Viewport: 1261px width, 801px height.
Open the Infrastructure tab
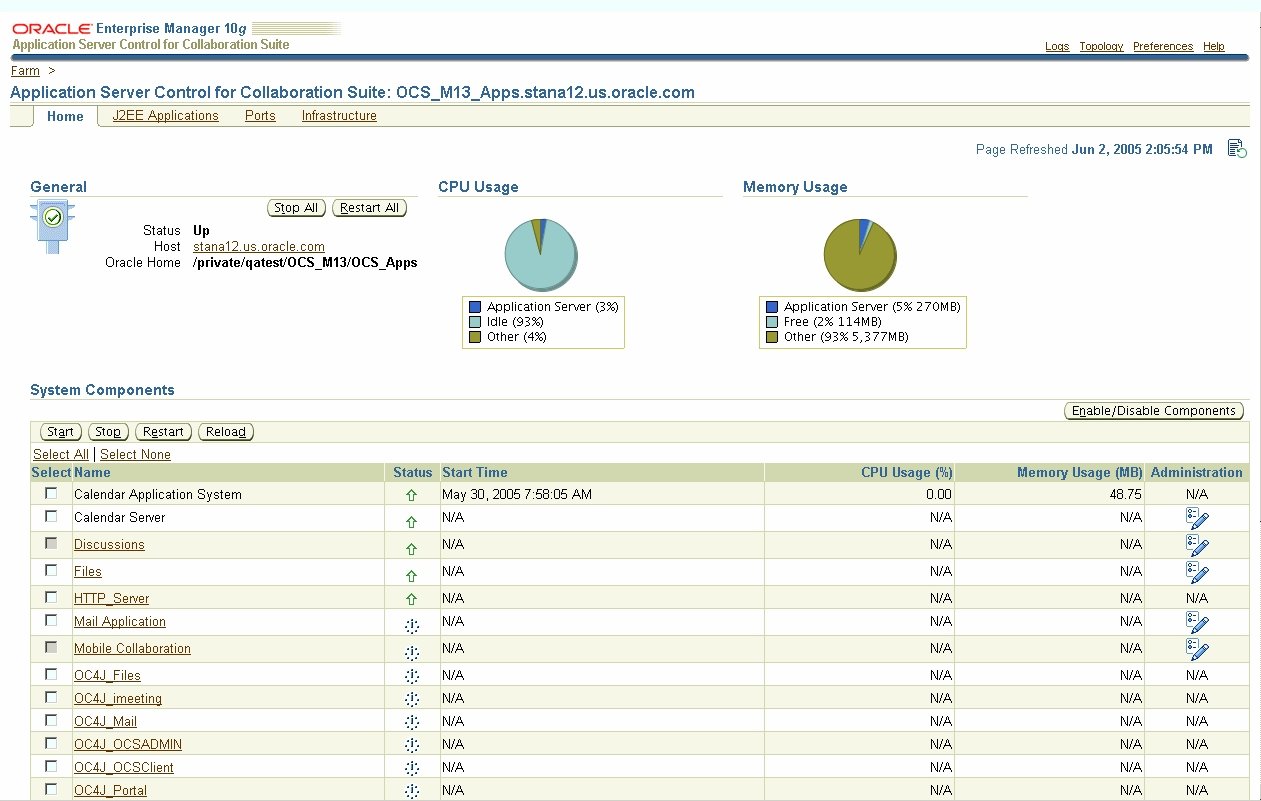coord(339,116)
